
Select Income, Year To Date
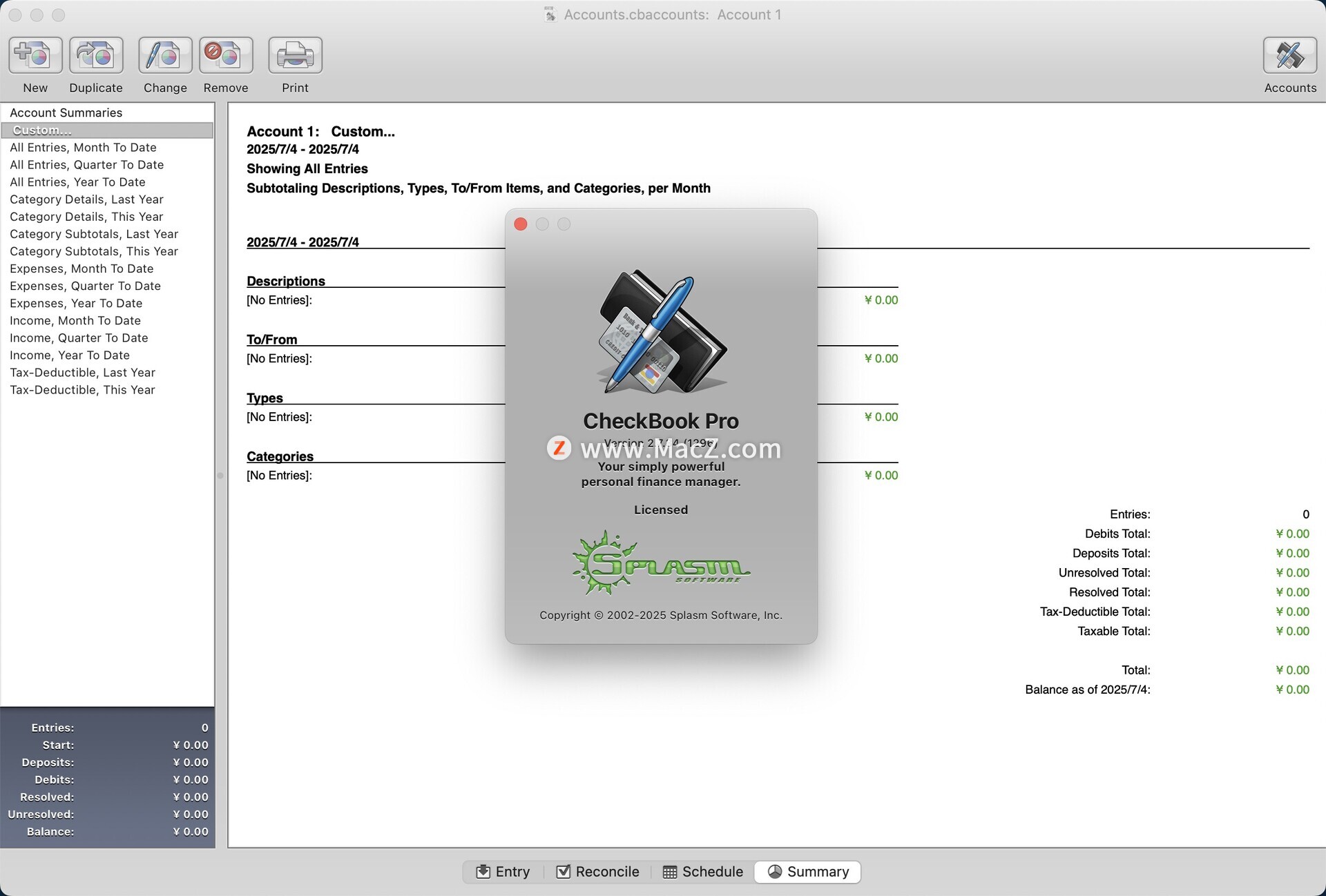(x=107, y=355)
